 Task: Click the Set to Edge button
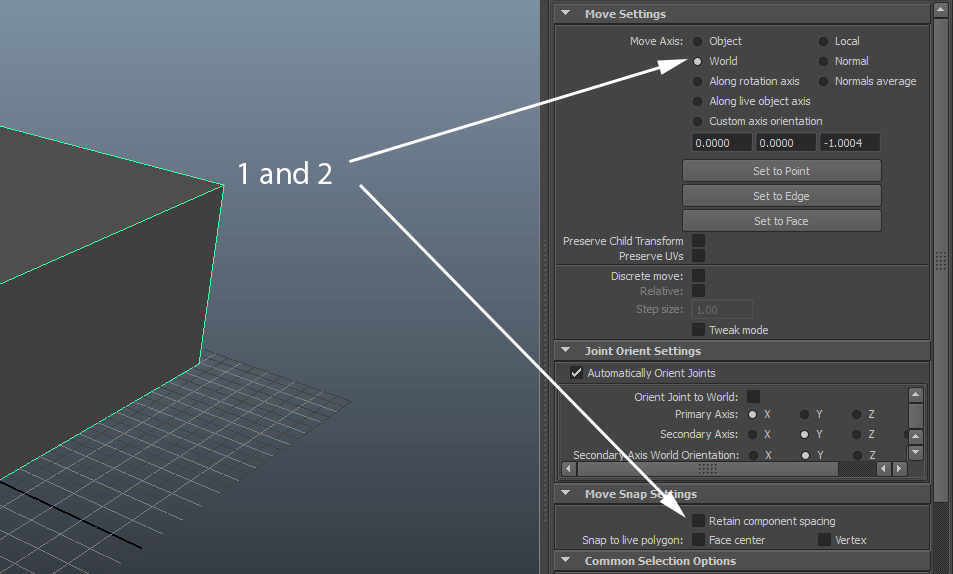click(782, 196)
